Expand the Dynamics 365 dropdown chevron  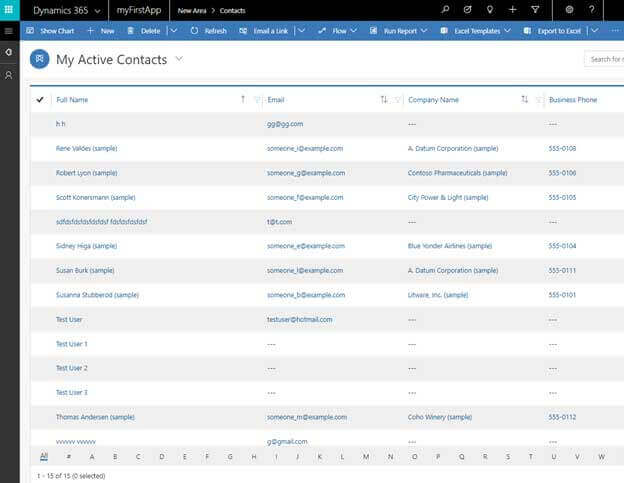click(x=97, y=10)
